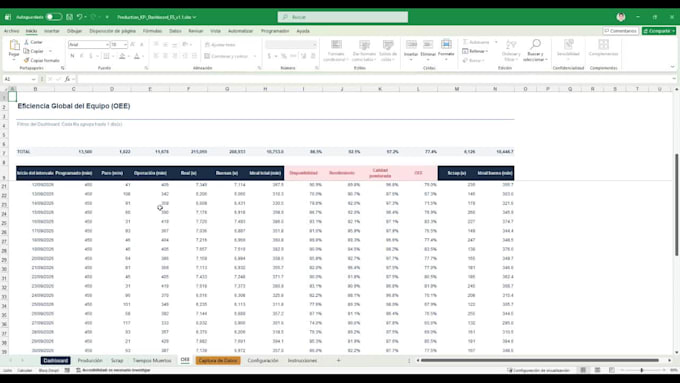Open the Scrap sheet tab
The image size is (680, 383).
(117, 360)
